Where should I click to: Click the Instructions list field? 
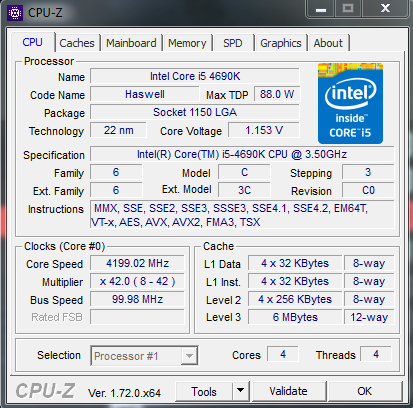242,215
